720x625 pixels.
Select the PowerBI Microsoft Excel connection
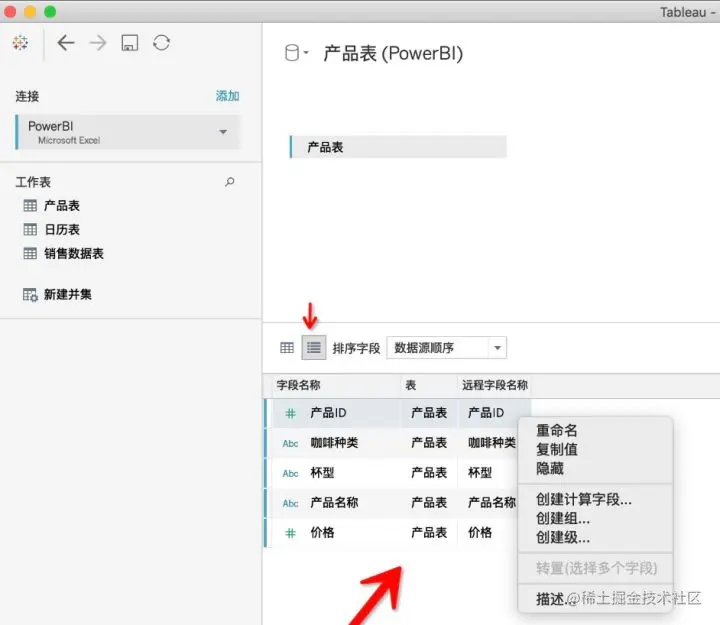[128, 132]
